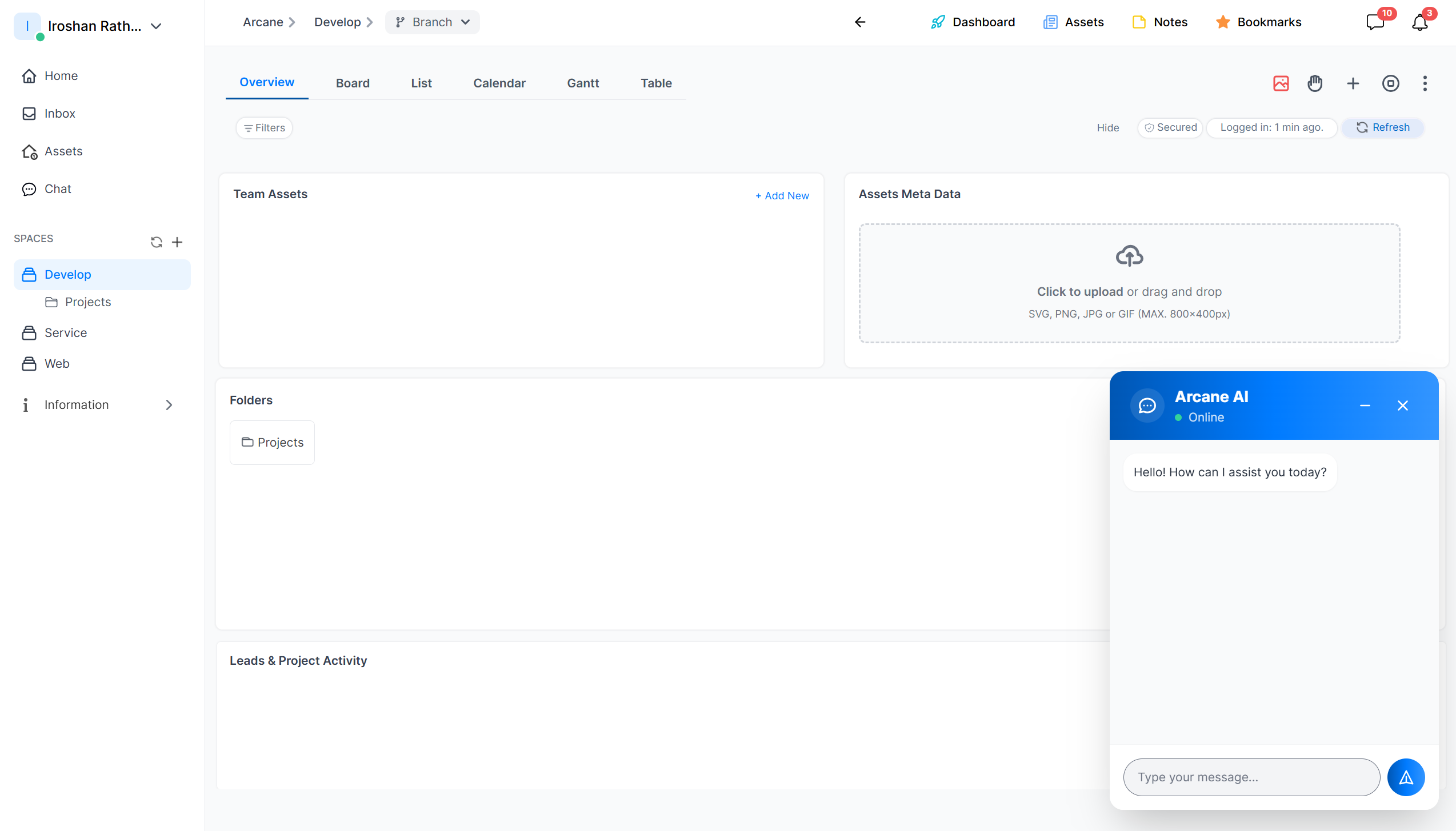Add a new space with plus icon
The image size is (1456, 831).
tap(177, 242)
